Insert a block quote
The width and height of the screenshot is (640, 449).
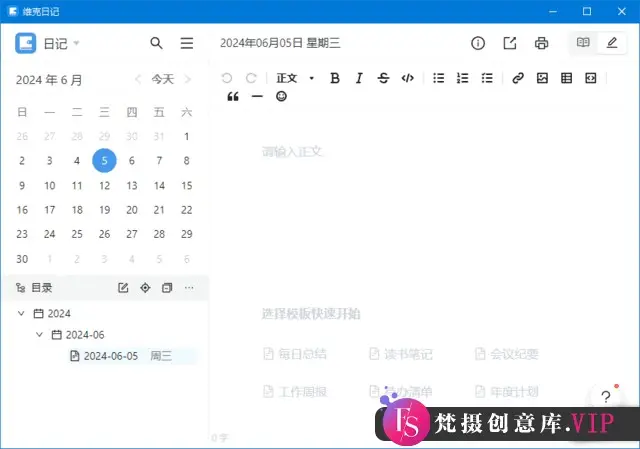point(233,97)
